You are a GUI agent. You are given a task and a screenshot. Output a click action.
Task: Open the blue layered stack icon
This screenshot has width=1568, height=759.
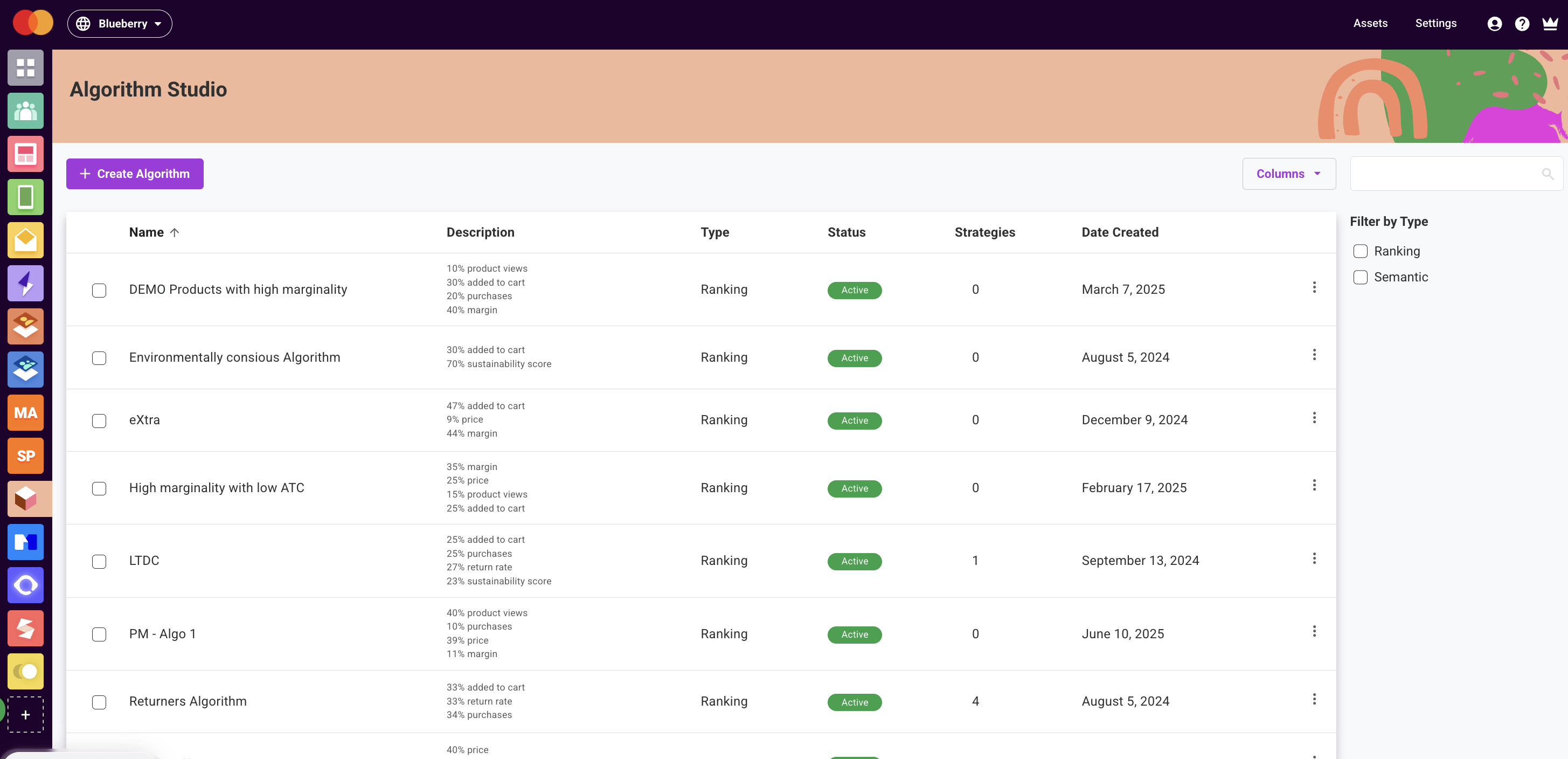pyautogui.click(x=25, y=370)
